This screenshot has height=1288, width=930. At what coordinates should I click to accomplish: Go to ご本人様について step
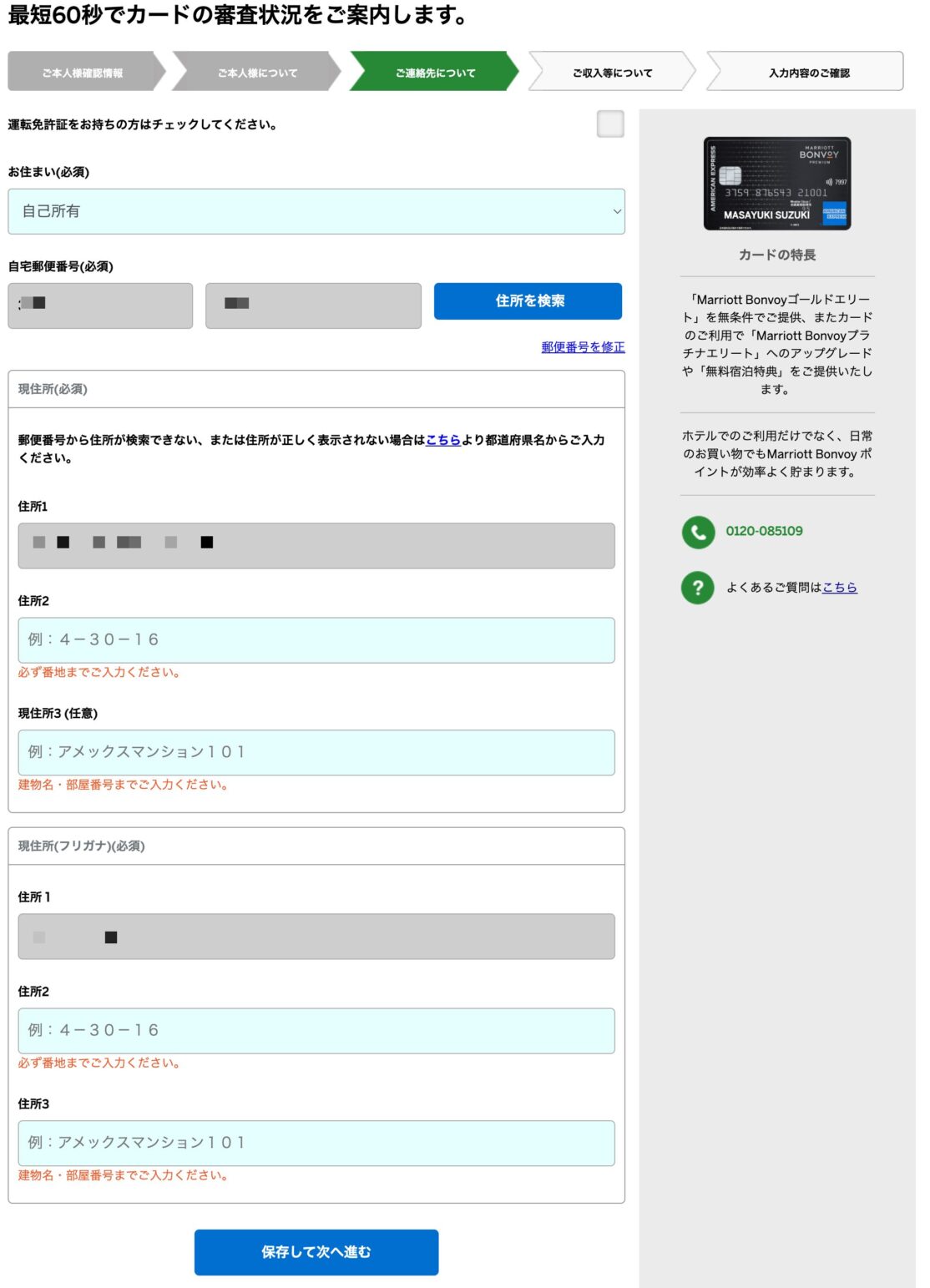(257, 73)
